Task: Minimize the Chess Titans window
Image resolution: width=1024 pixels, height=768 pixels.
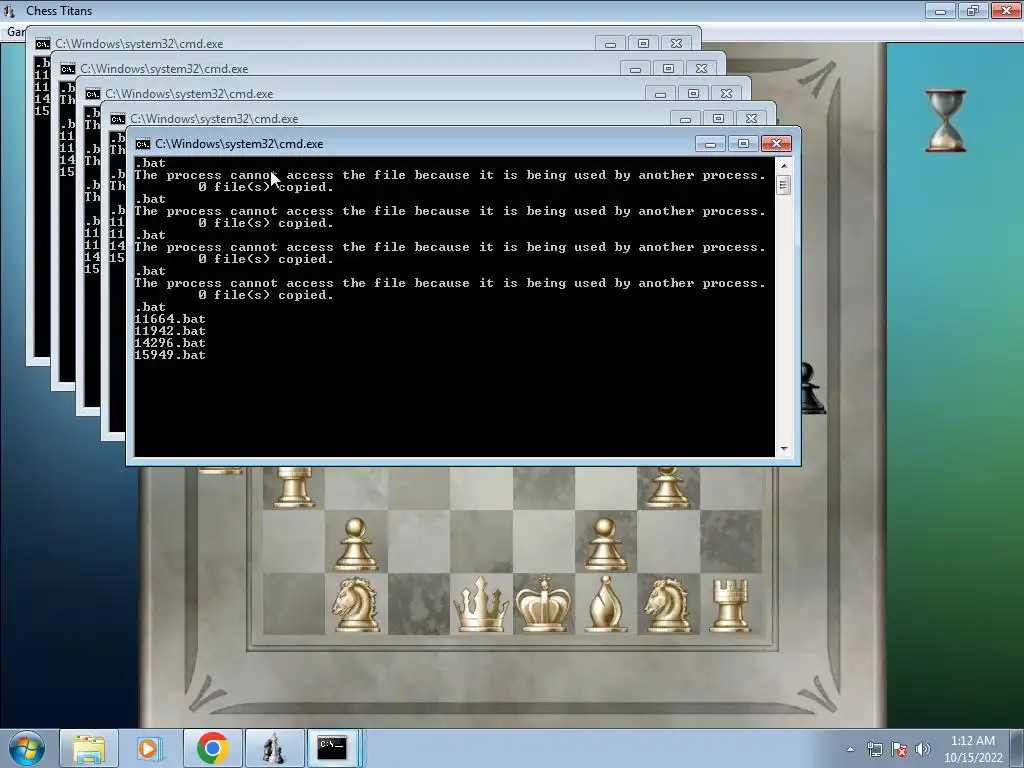Action: coord(940,10)
